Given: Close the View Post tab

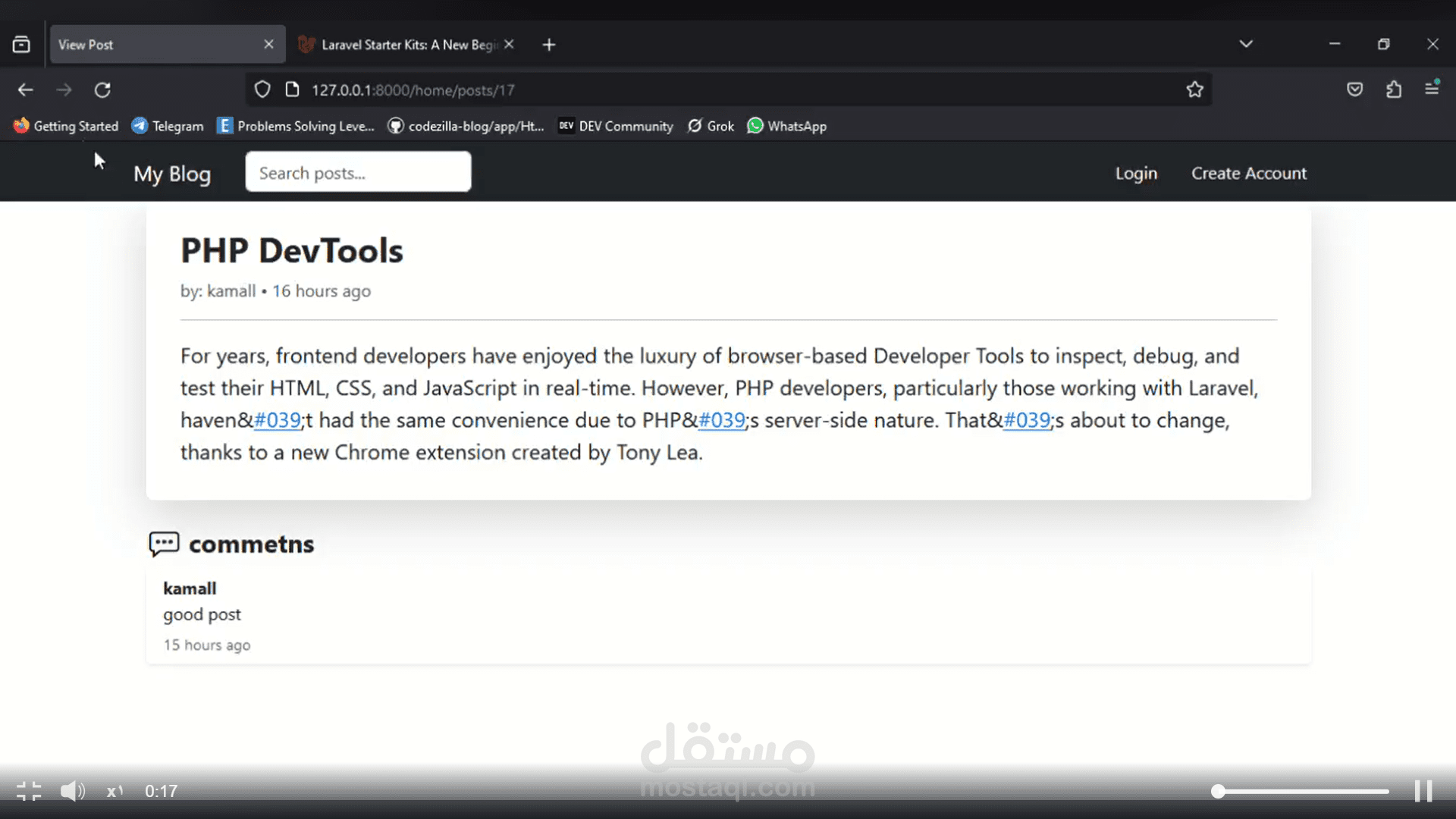Looking at the screenshot, I should (268, 44).
